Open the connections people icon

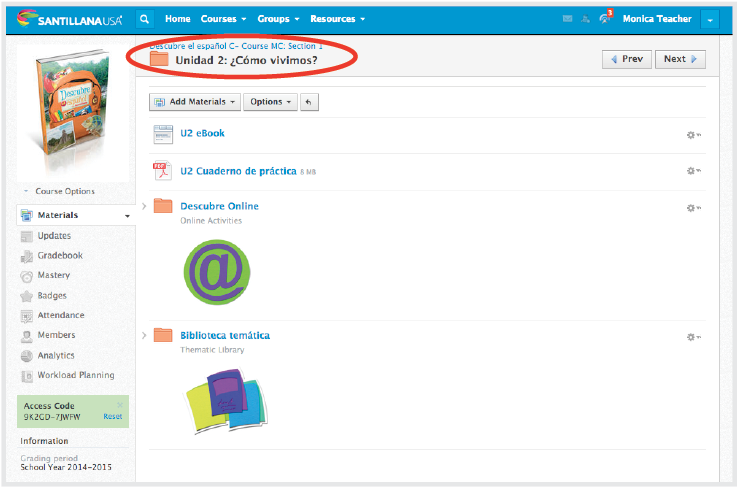point(586,19)
